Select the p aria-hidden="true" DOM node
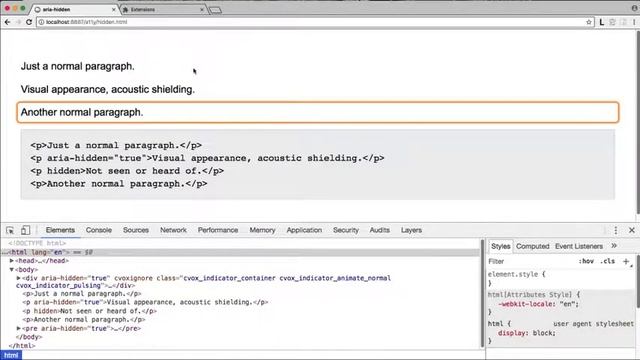This screenshot has height=360, width=640. 145,302
